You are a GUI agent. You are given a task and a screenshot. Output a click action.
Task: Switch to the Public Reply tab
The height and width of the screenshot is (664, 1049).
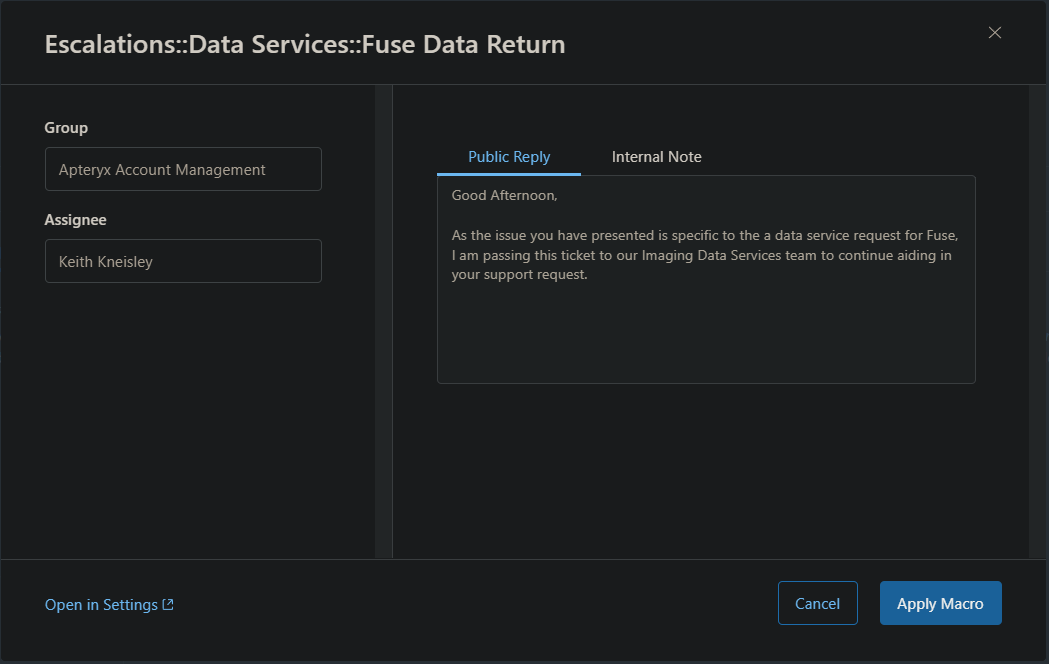click(508, 157)
